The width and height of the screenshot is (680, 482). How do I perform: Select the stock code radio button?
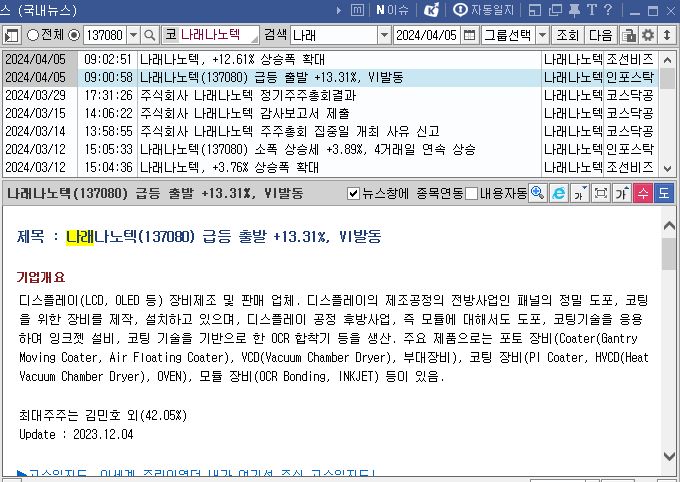pyautogui.click(x=74, y=35)
